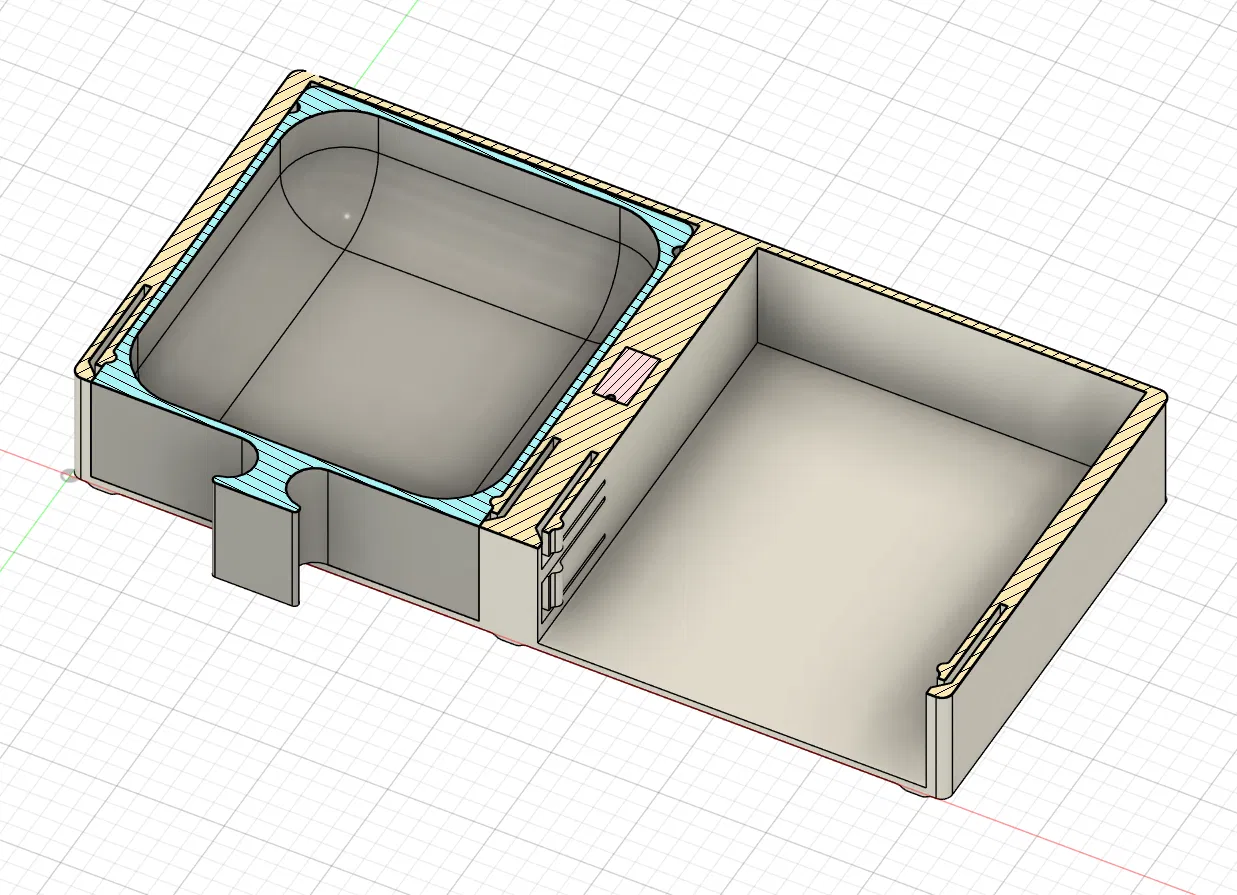The height and width of the screenshot is (895, 1237).
Task: Select the protruding front tab's vertical face
Action: tap(254, 541)
